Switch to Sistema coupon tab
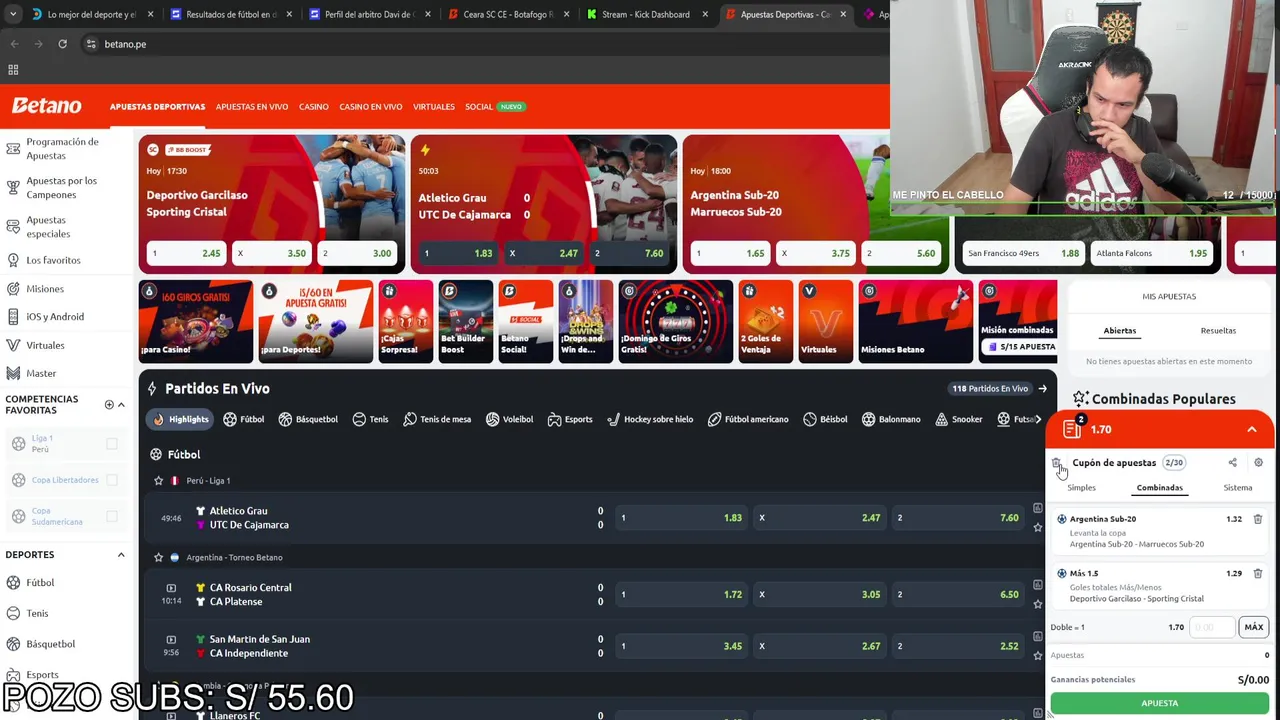 tap(1237, 488)
